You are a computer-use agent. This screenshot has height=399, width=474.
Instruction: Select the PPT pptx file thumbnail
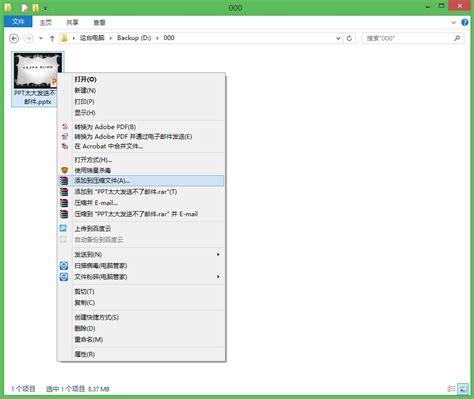37,71
